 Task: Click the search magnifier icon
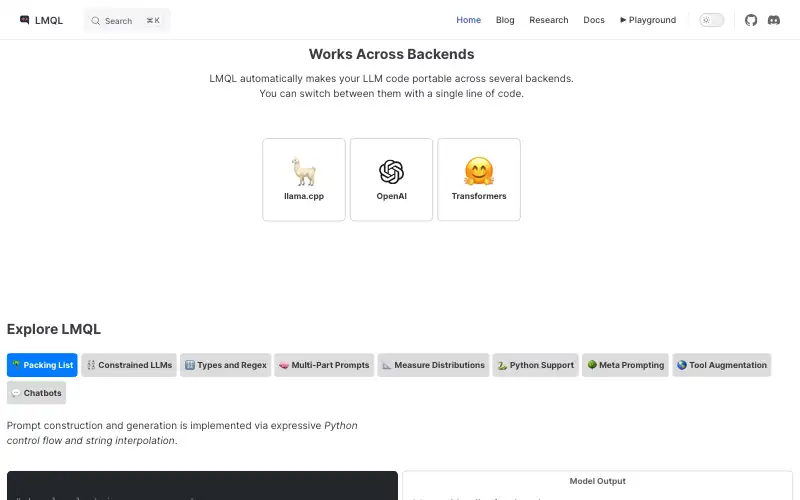(x=95, y=21)
